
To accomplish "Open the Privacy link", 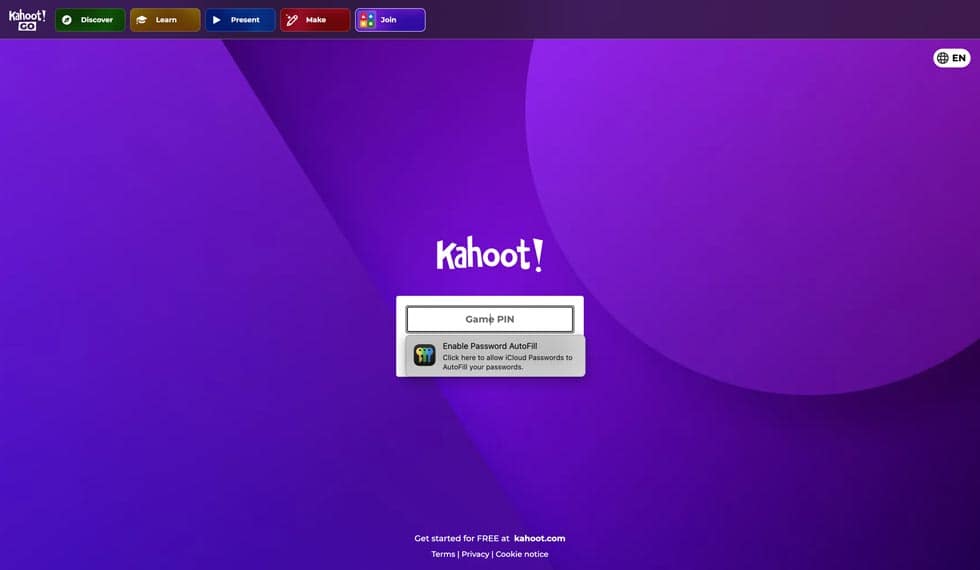I will coord(475,554).
